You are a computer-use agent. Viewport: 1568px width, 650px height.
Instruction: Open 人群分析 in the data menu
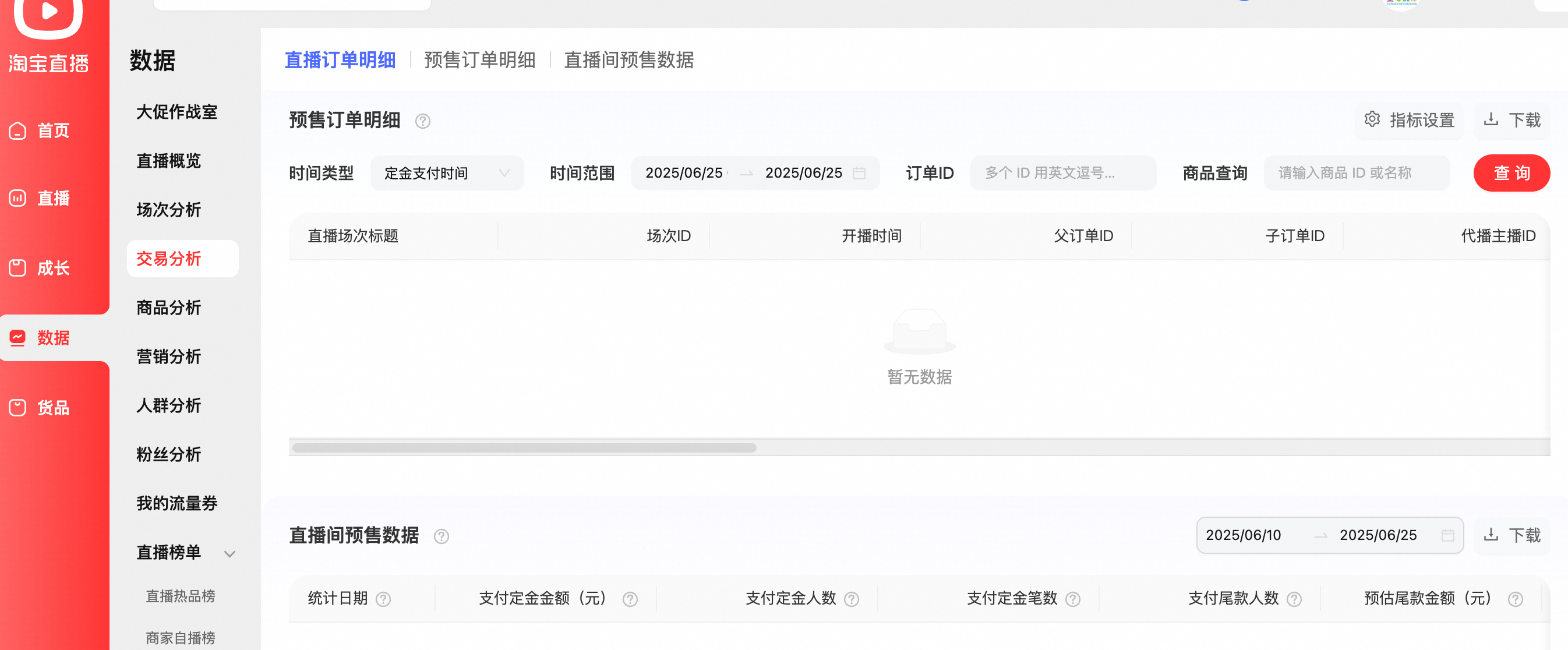[168, 405]
